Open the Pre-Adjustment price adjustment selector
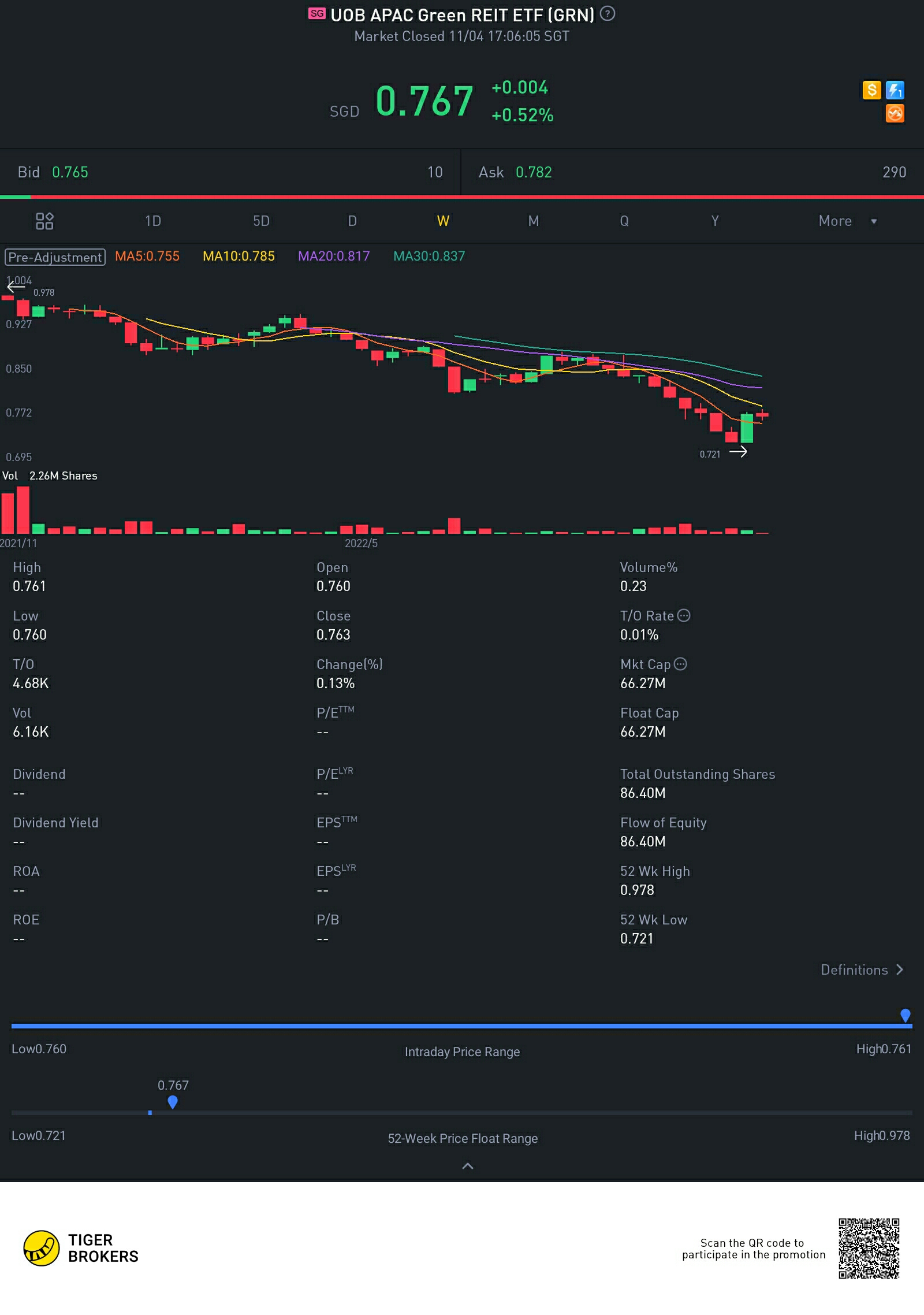The width and height of the screenshot is (924, 1315). (x=55, y=257)
